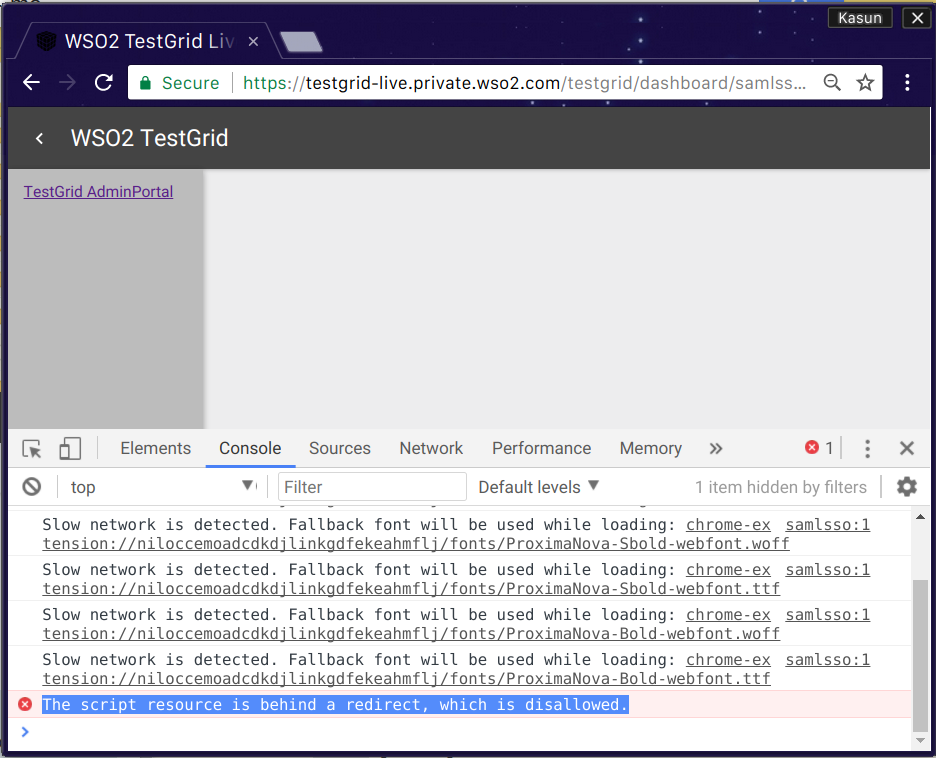Image resolution: width=936 pixels, height=758 pixels.
Task: Select the script resource redirect error message
Action: (x=335, y=704)
